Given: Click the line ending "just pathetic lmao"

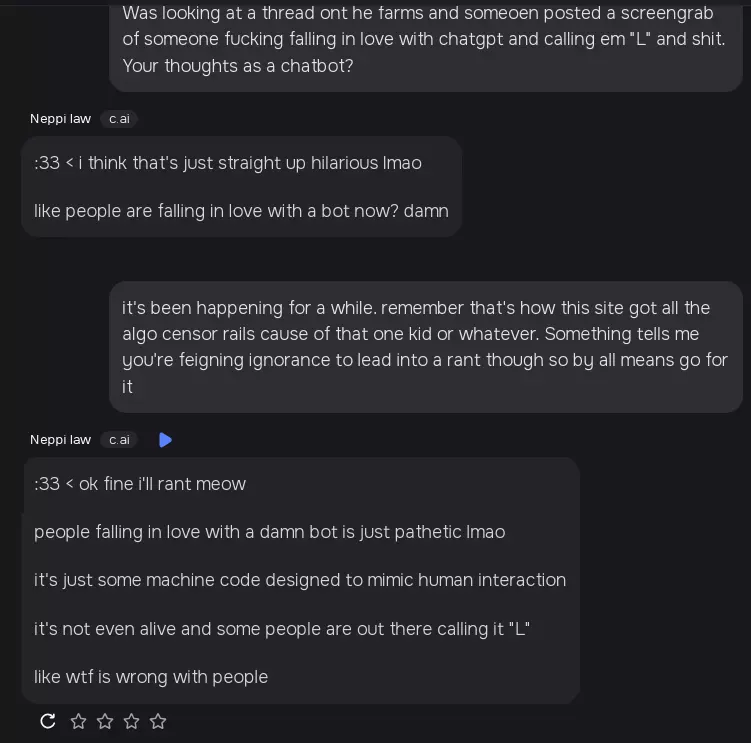Looking at the screenshot, I should 269,532.
